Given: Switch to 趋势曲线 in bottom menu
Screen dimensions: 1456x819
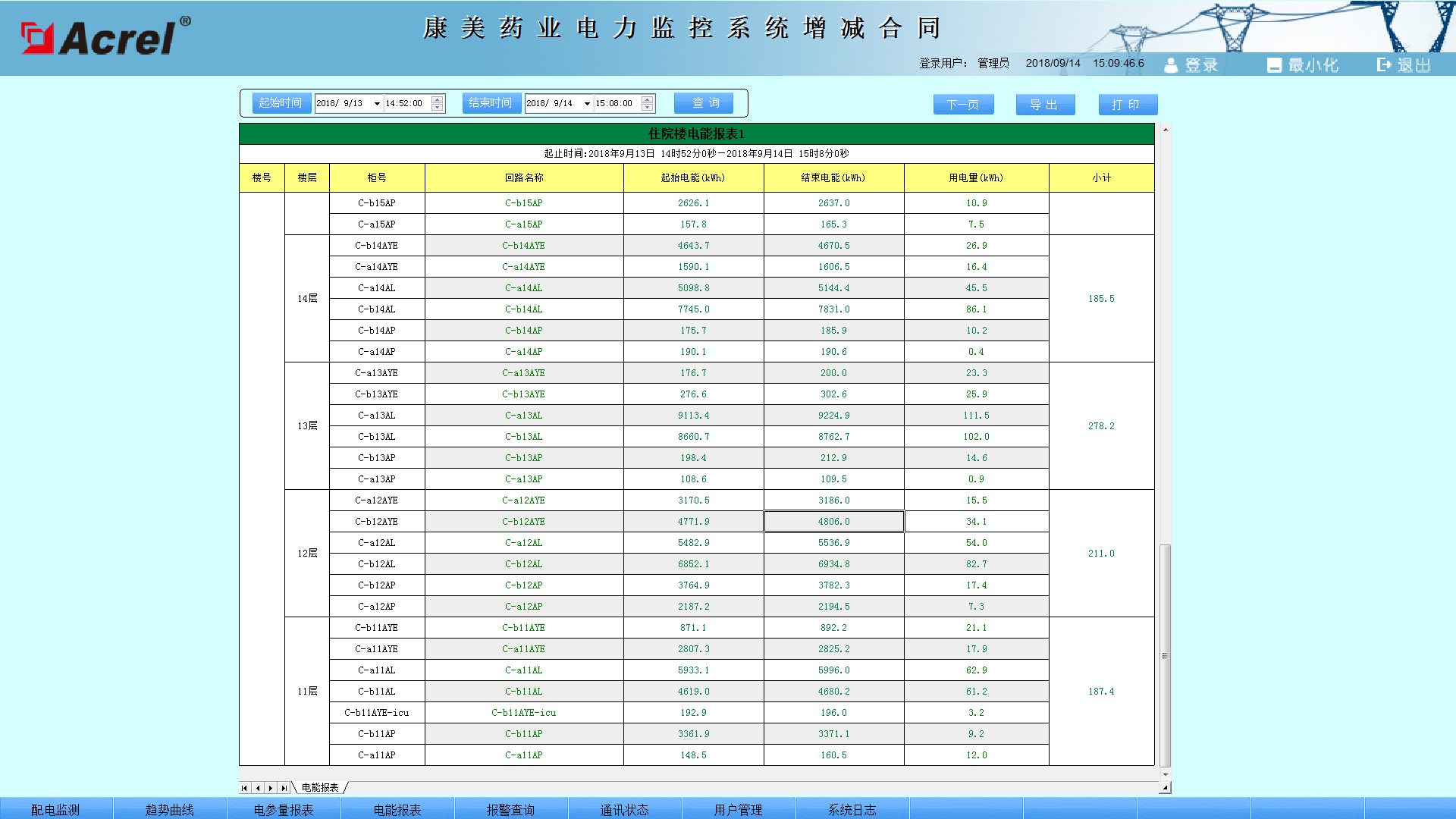Looking at the screenshot, I should pyautogui.click(x=170, y=809).
